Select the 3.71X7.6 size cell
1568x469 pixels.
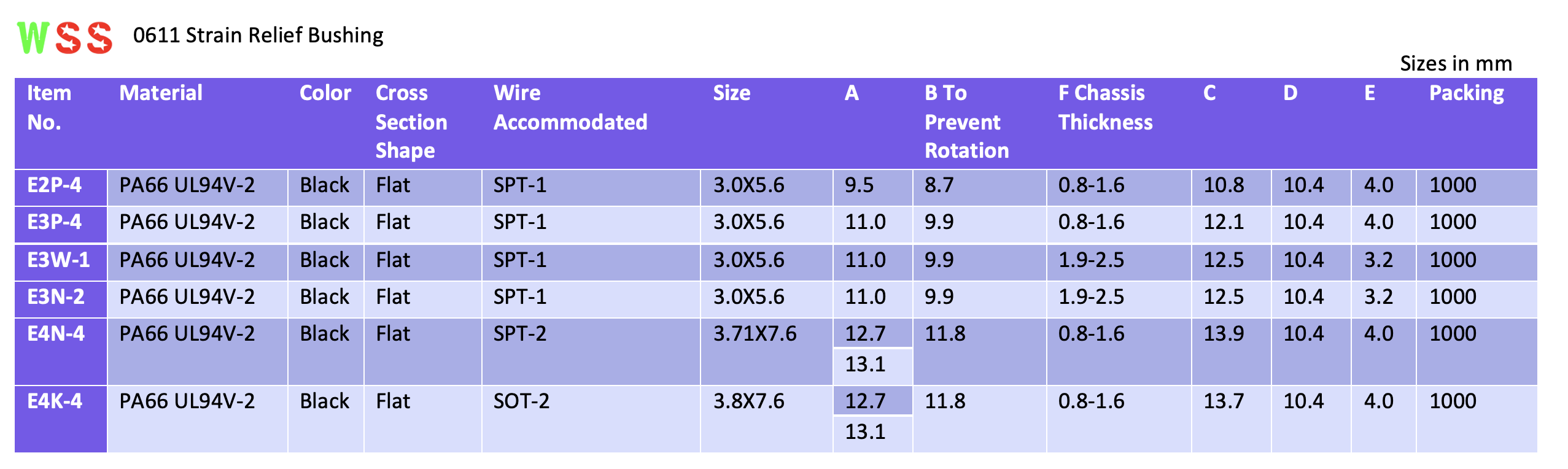pyautogui.click(x=755, y=334)
